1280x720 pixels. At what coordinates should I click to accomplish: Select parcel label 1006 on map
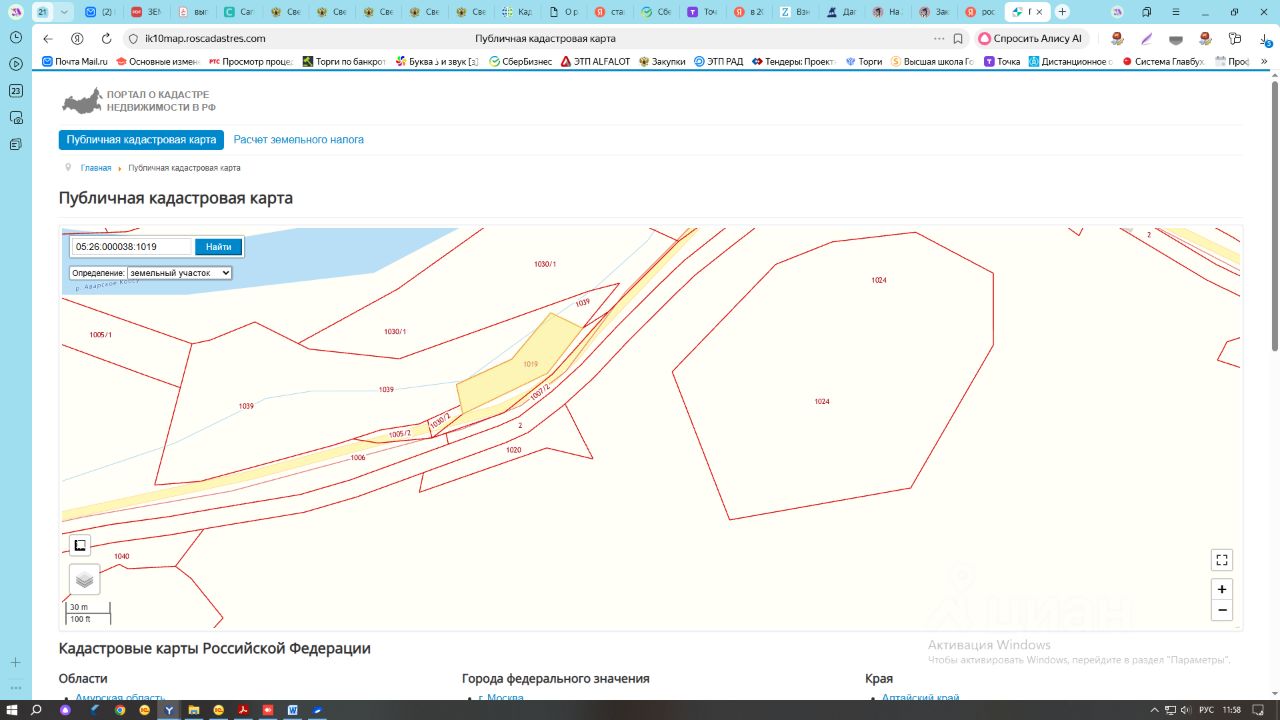pos(358,457)
